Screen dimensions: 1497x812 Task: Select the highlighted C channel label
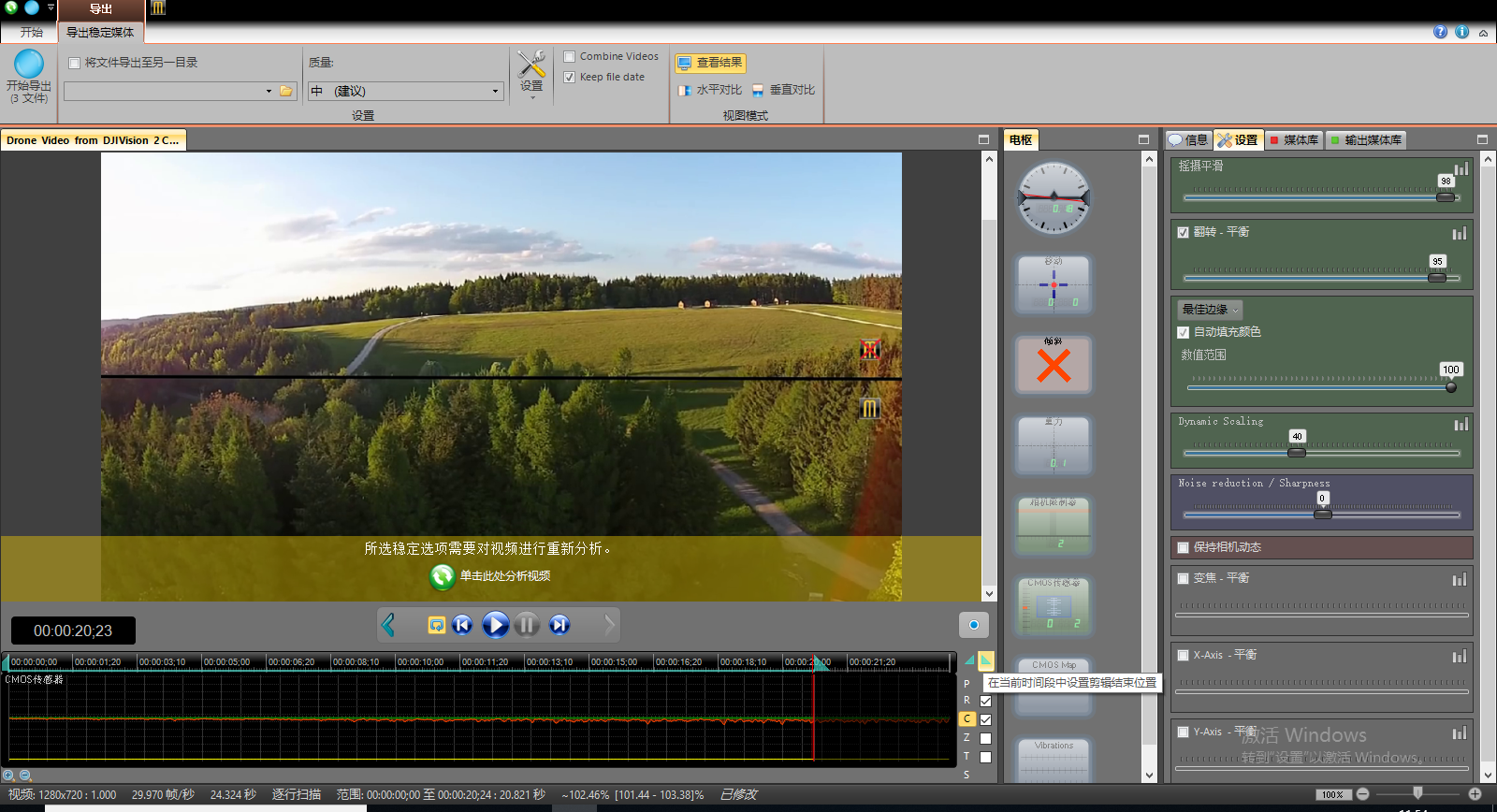click(x=967, y=719)
